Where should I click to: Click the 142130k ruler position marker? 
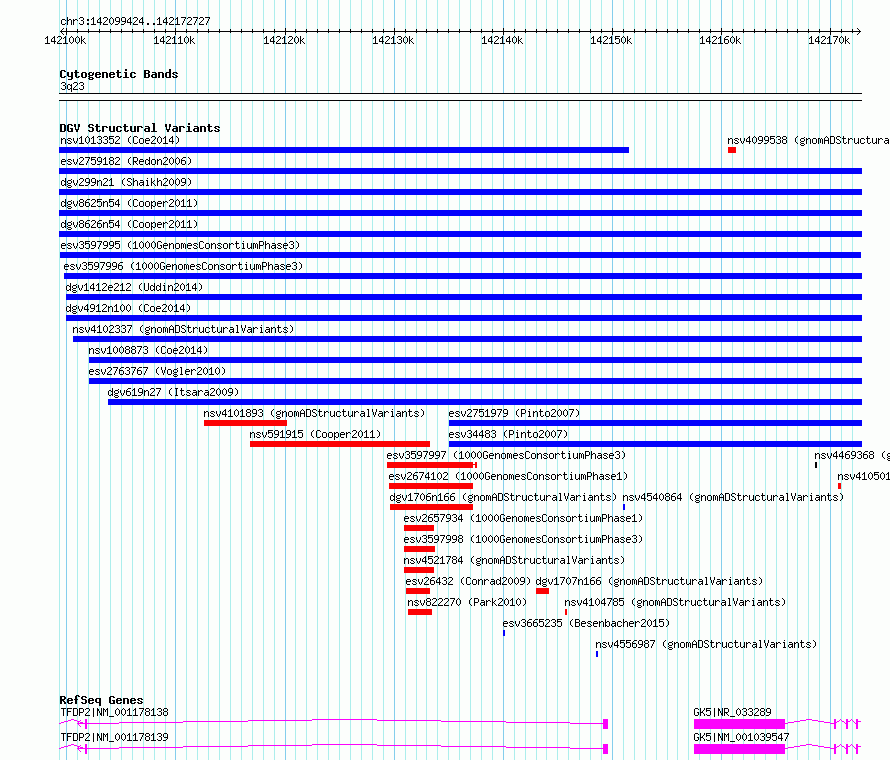coord(393,40)
